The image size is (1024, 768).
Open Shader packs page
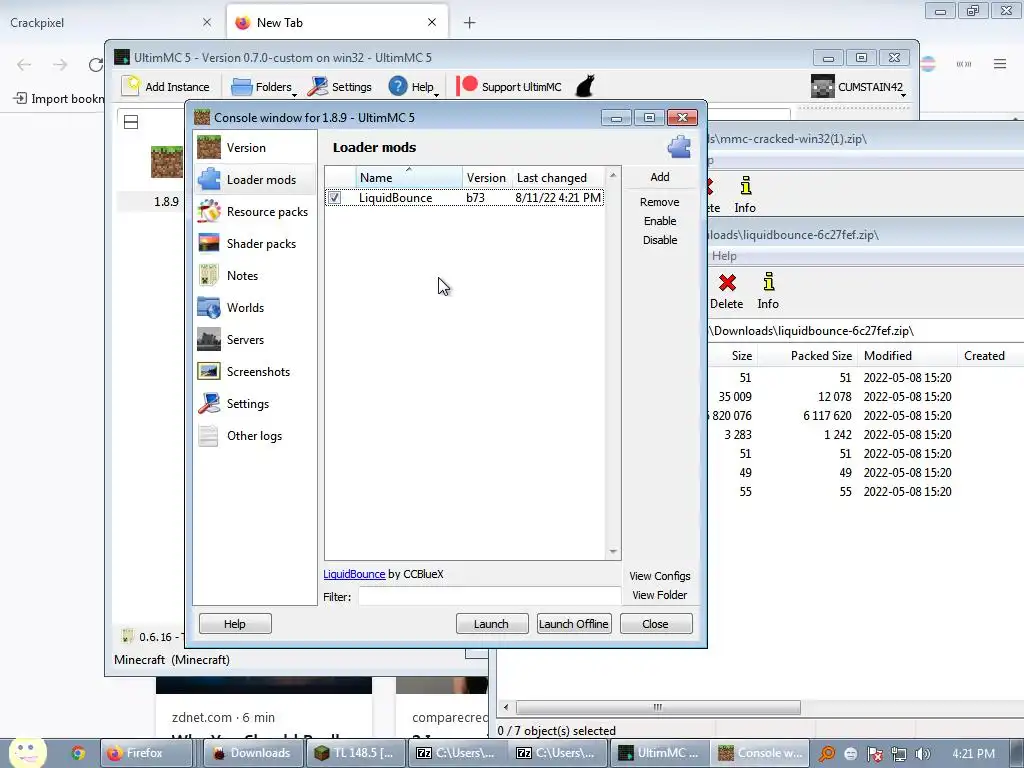point(255,244)
